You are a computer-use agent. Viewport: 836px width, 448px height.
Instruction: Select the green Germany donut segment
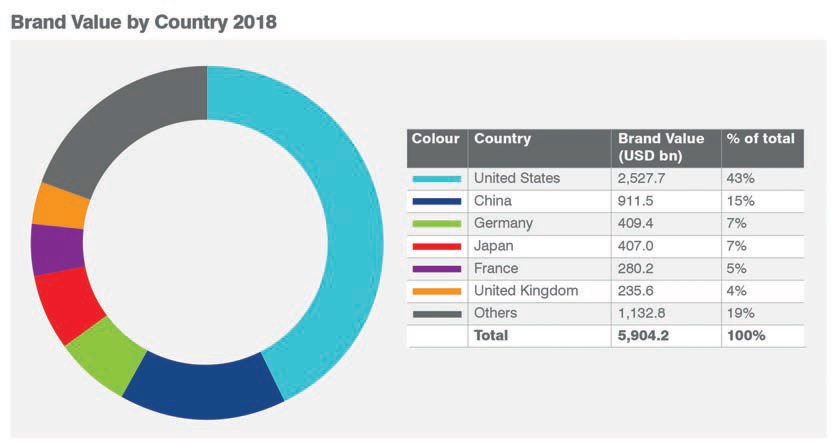pyautogui.click(x=107, y=355)
